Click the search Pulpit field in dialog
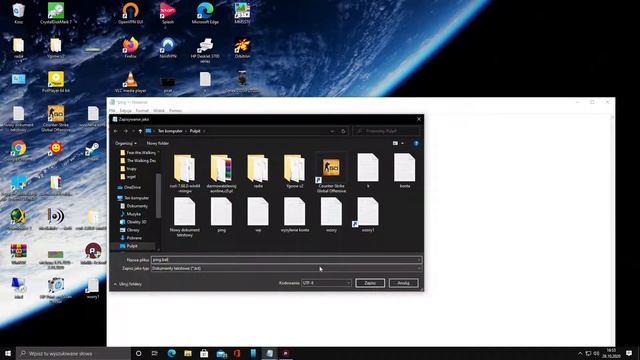The height and width of the screenshot is (360, 640). (386, 131)
